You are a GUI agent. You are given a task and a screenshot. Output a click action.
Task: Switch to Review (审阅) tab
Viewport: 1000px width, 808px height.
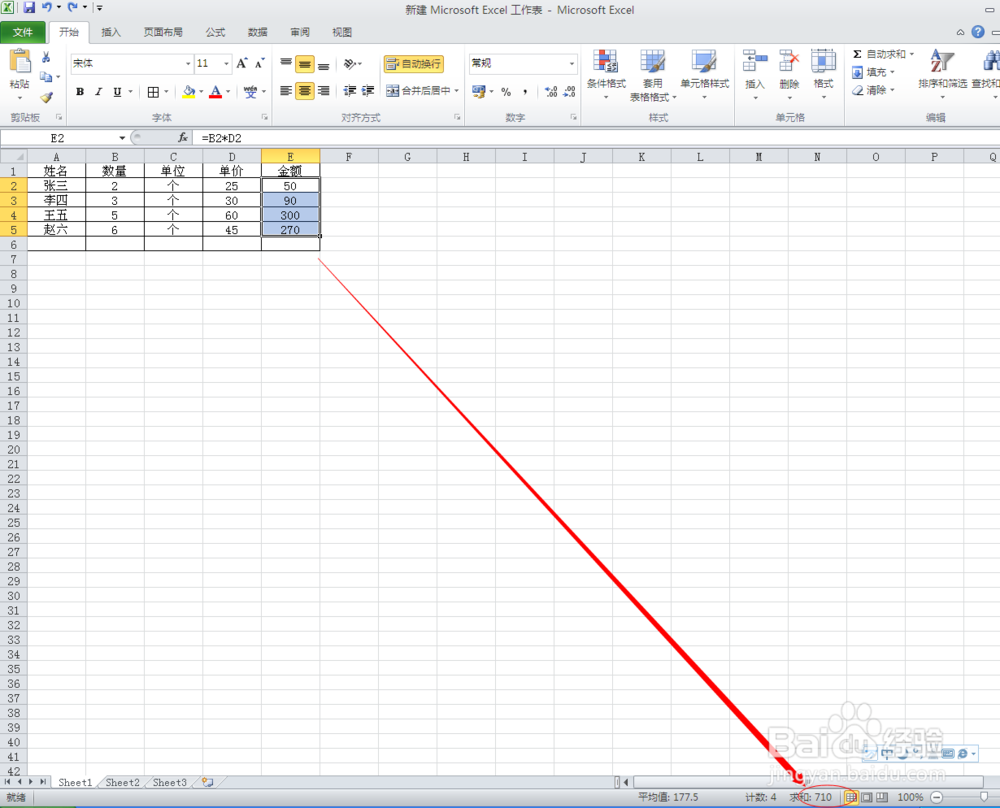tap(300, 32)
